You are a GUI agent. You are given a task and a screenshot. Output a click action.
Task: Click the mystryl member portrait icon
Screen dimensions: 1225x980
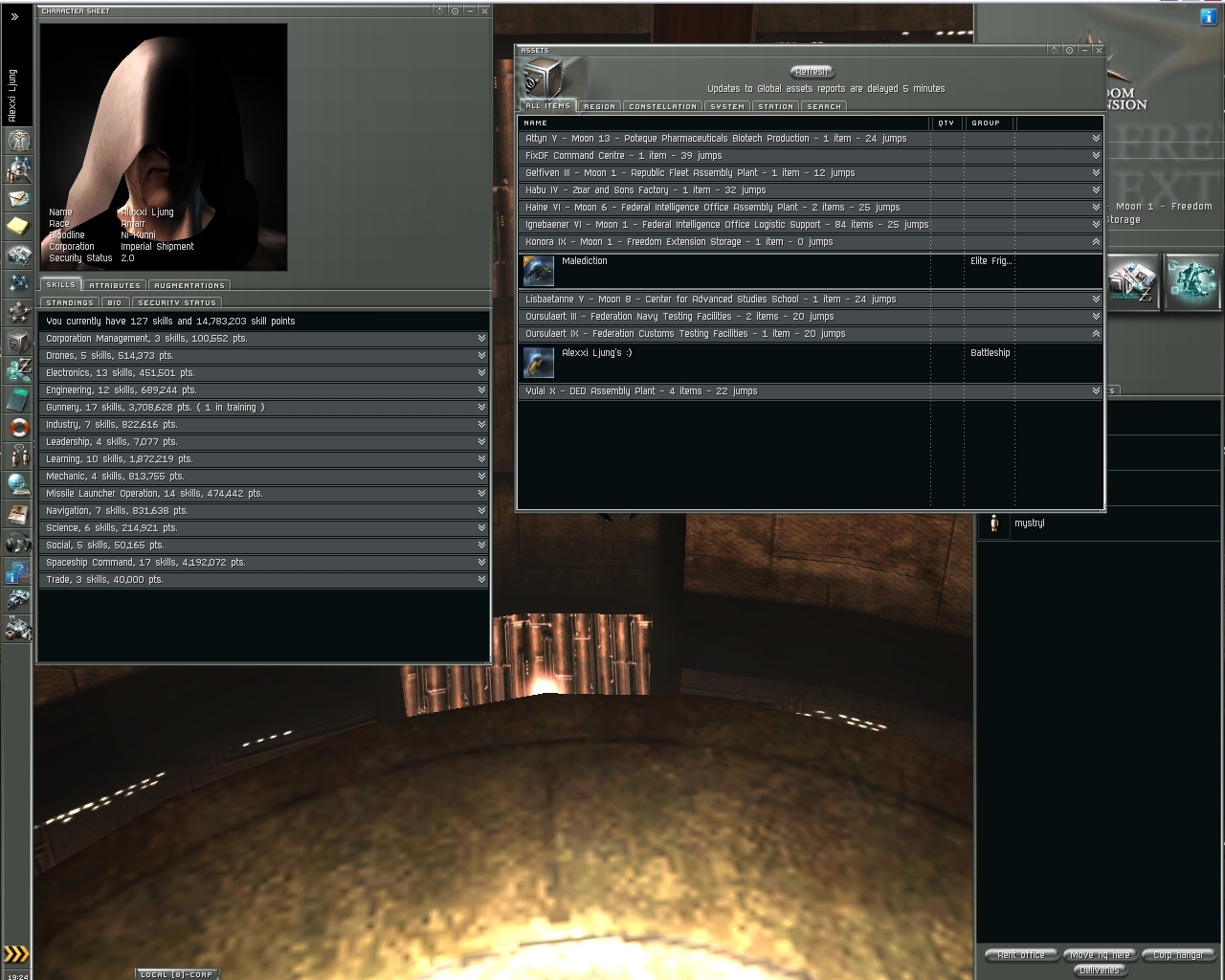click(x=994, y=523)
